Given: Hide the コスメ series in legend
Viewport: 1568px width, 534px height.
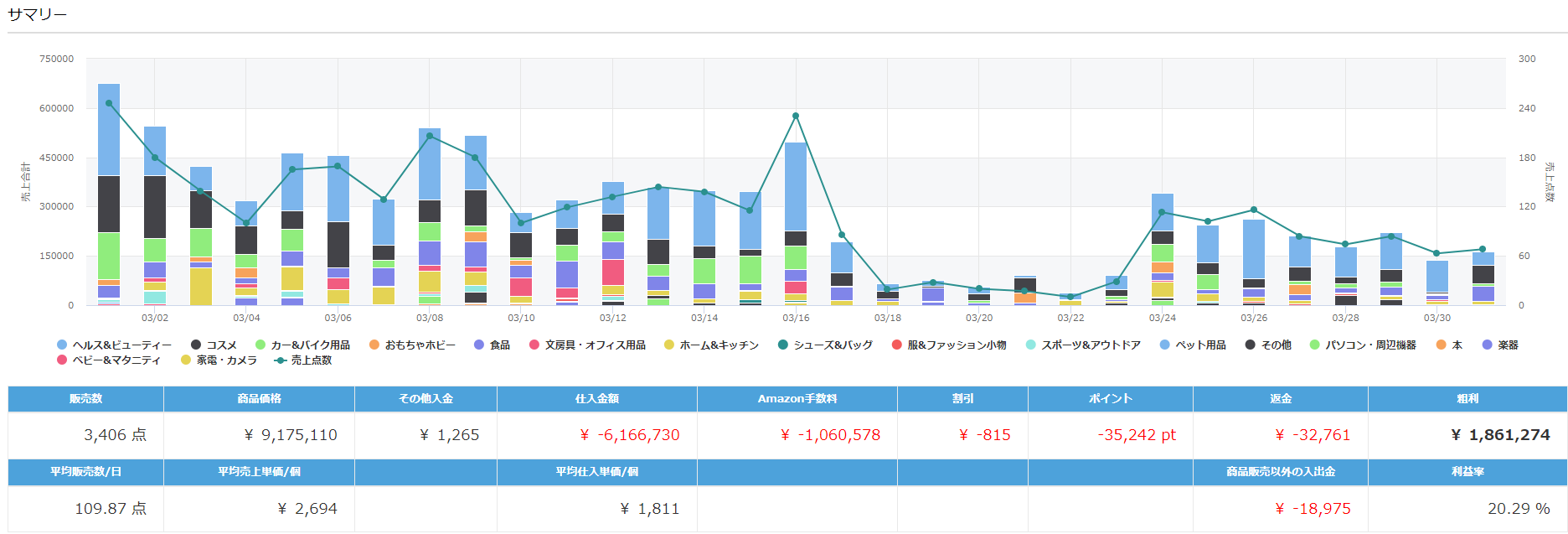Looking at the screenshot, I should [214, 345].
